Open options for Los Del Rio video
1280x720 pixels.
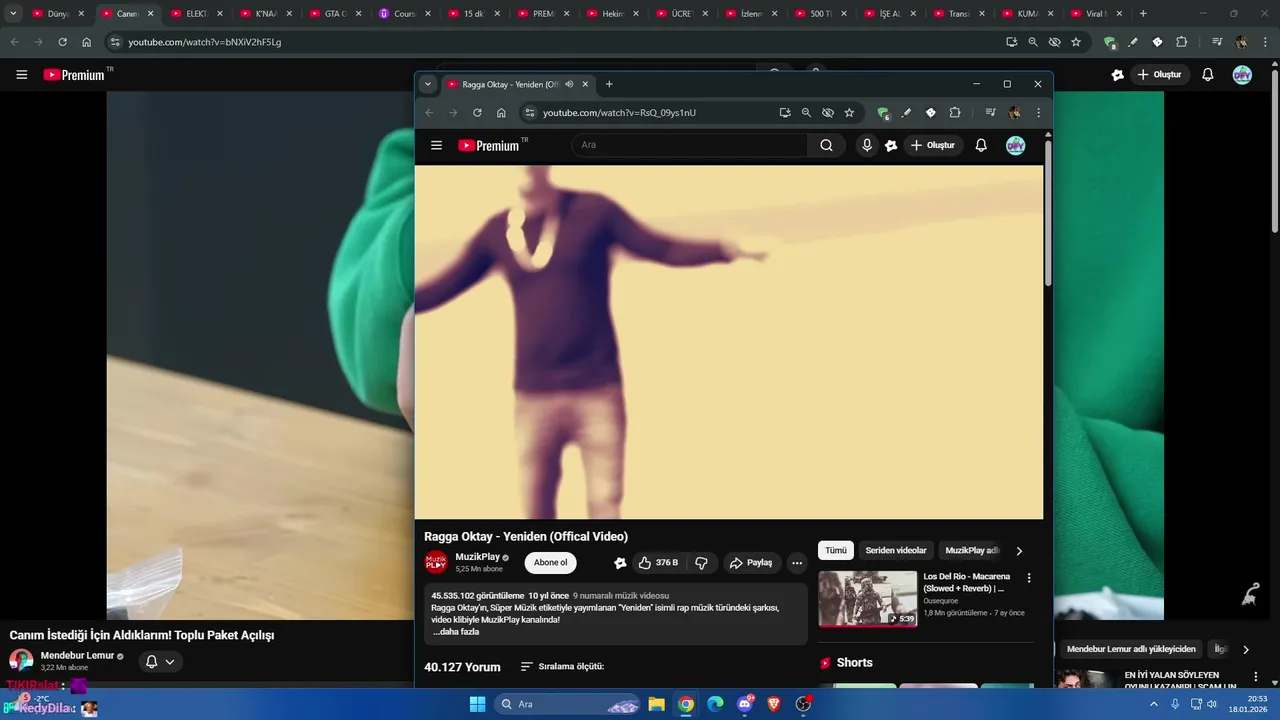[1029, 578]
